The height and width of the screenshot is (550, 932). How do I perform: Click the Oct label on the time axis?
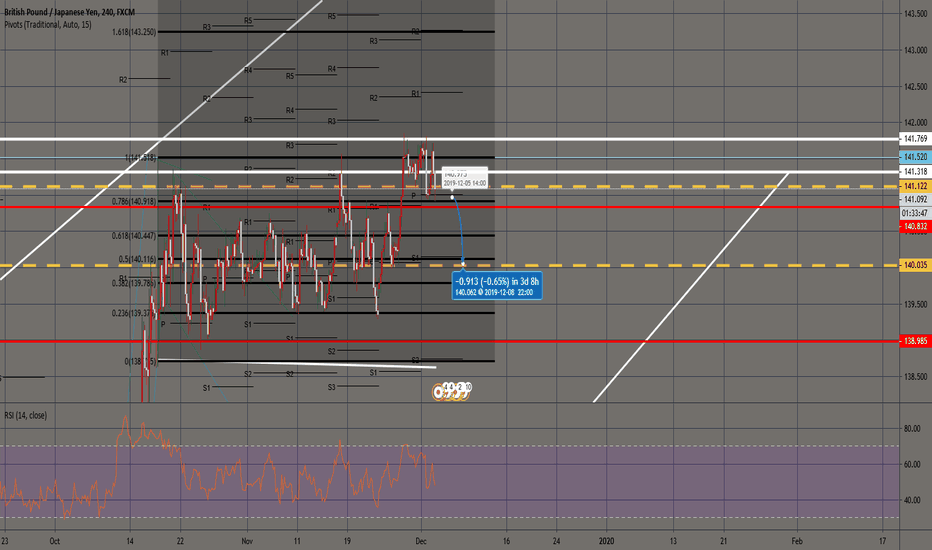(x=55, y=541)
